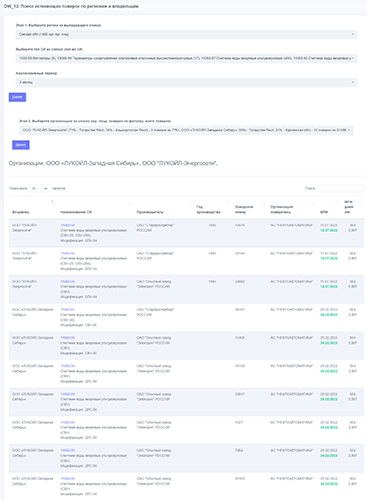The width and height of the screenshot is (367, 500).
Task: Sort by the МПИ дней/лет column
Action: pos(352,207)
